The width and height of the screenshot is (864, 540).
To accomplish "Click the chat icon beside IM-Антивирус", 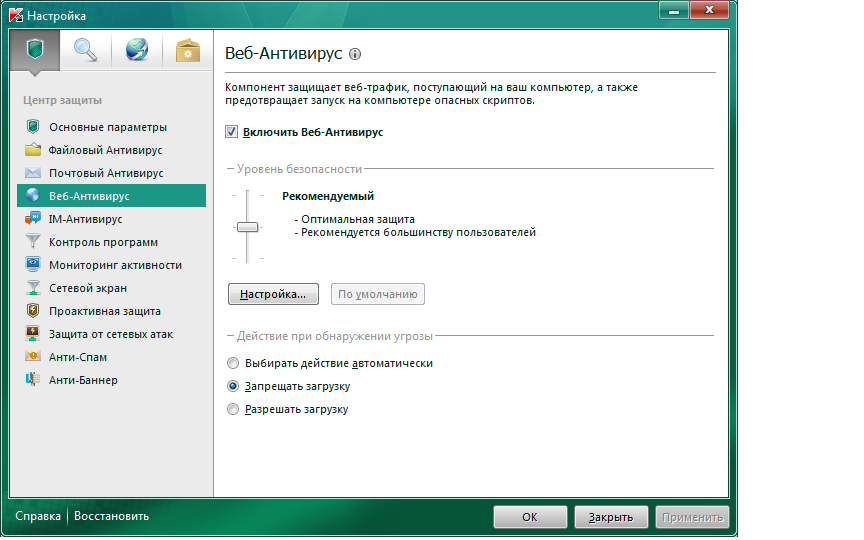I will 33,219.
